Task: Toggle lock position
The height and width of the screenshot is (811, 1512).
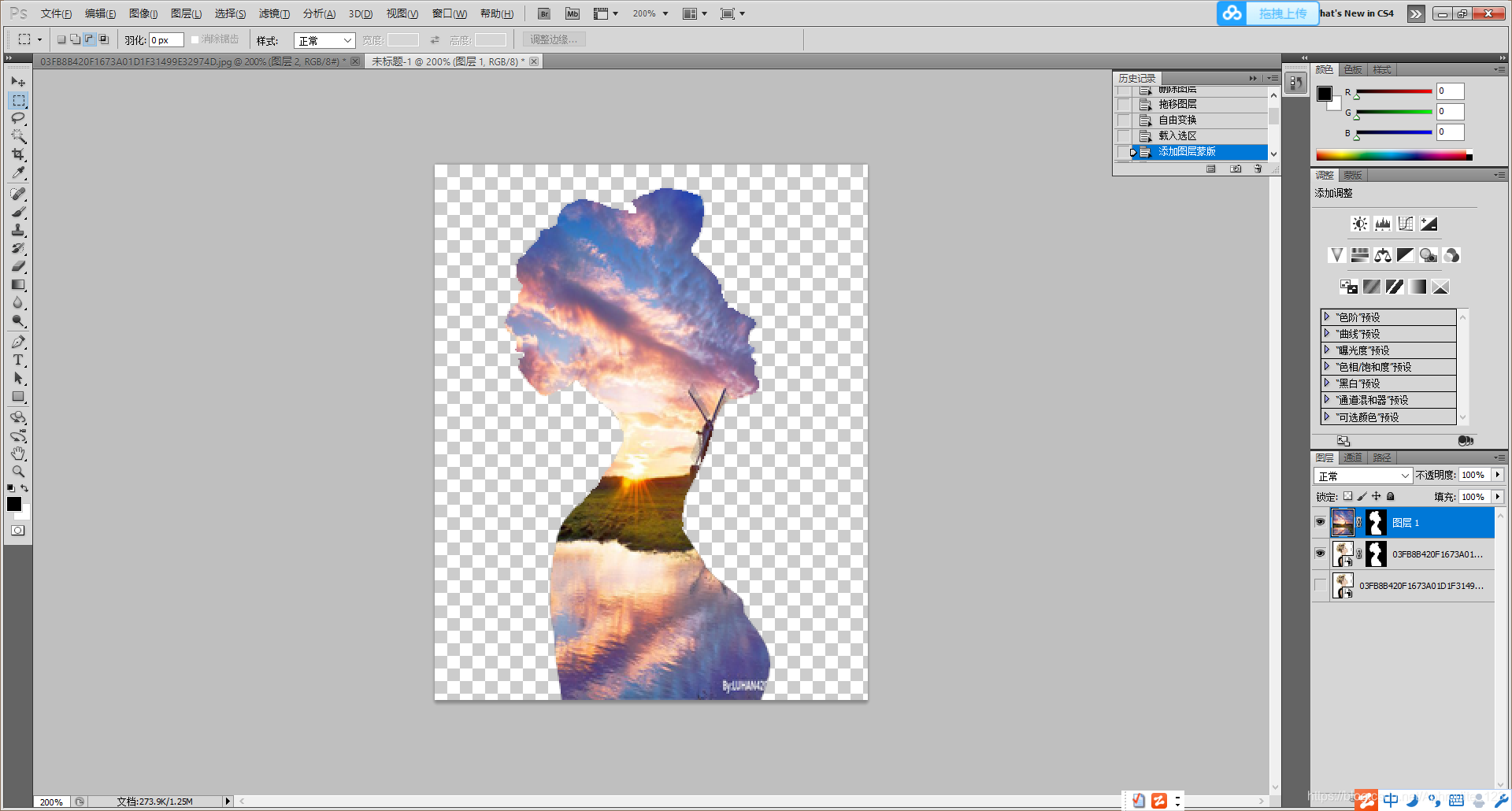Action: click(x=1376, y=496)
